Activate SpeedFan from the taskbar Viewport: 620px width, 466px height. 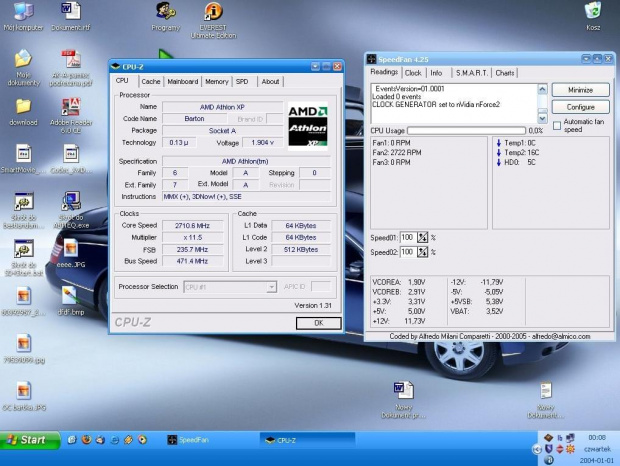tap(210, 440)
